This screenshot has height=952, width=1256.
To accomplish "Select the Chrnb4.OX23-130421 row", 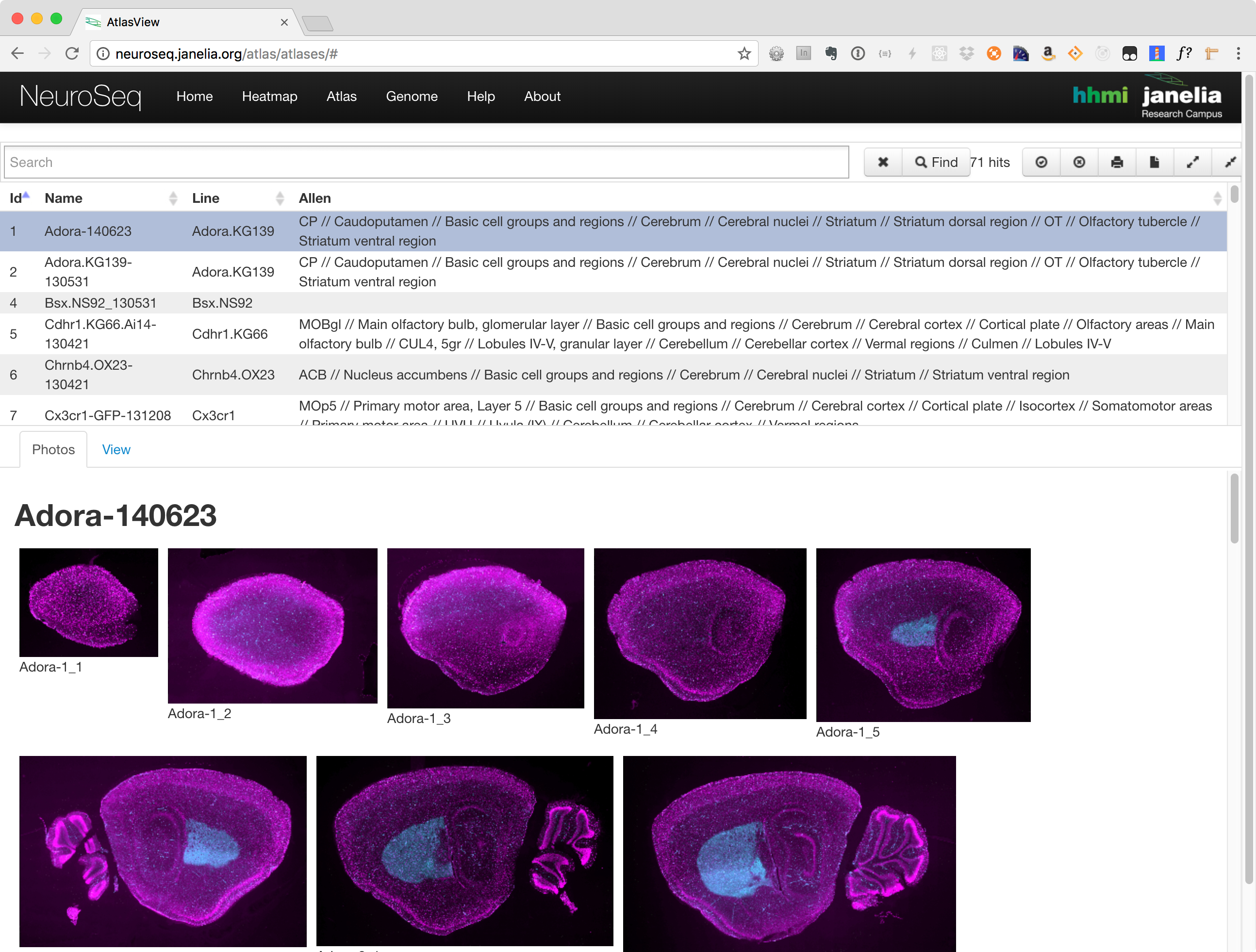I will point(613,375).
